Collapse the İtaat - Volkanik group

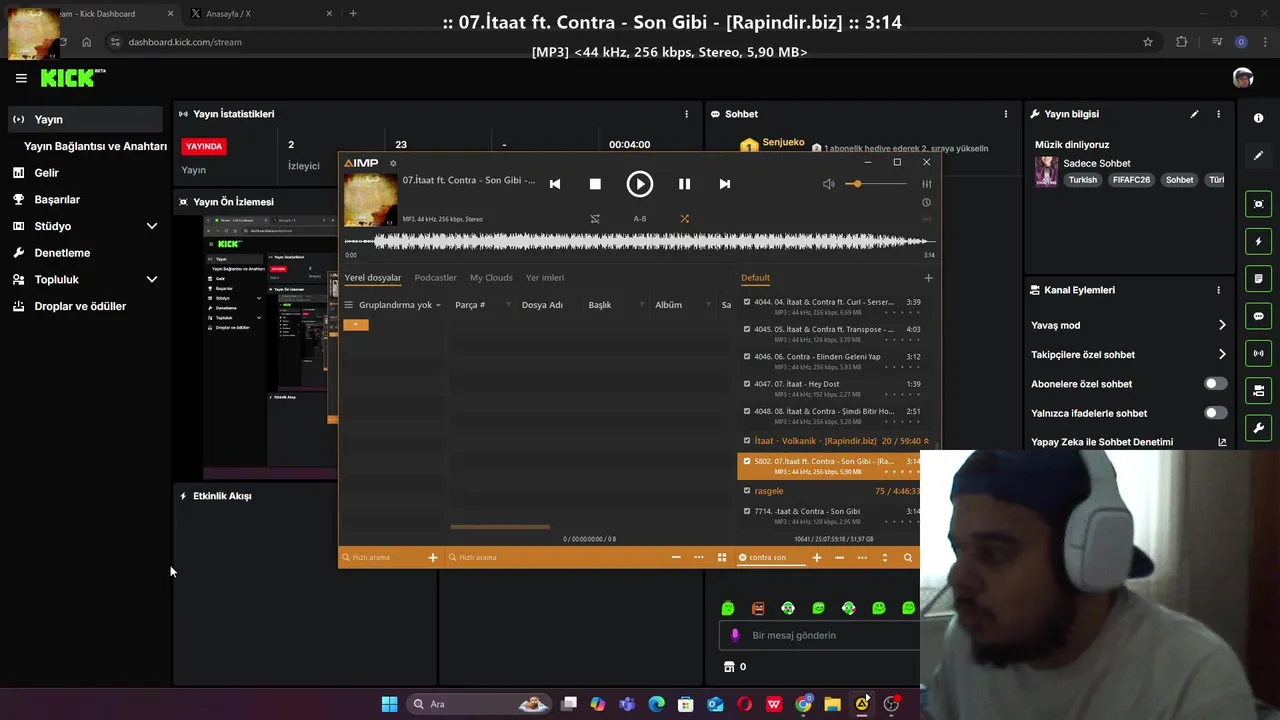tap(926, 441)
